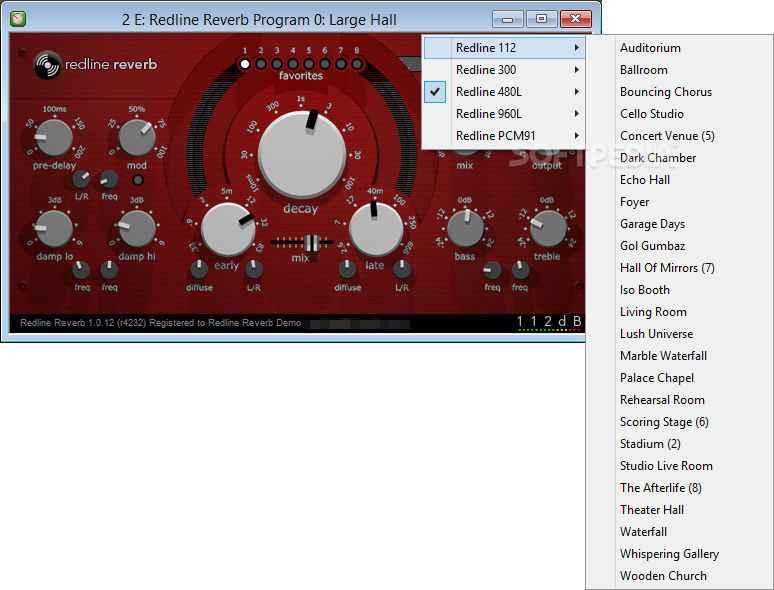Screen dimensions: 774x590
Task: Click the green plugin icon in title bar
Action: pyautogui.click(x=18, y=19)
